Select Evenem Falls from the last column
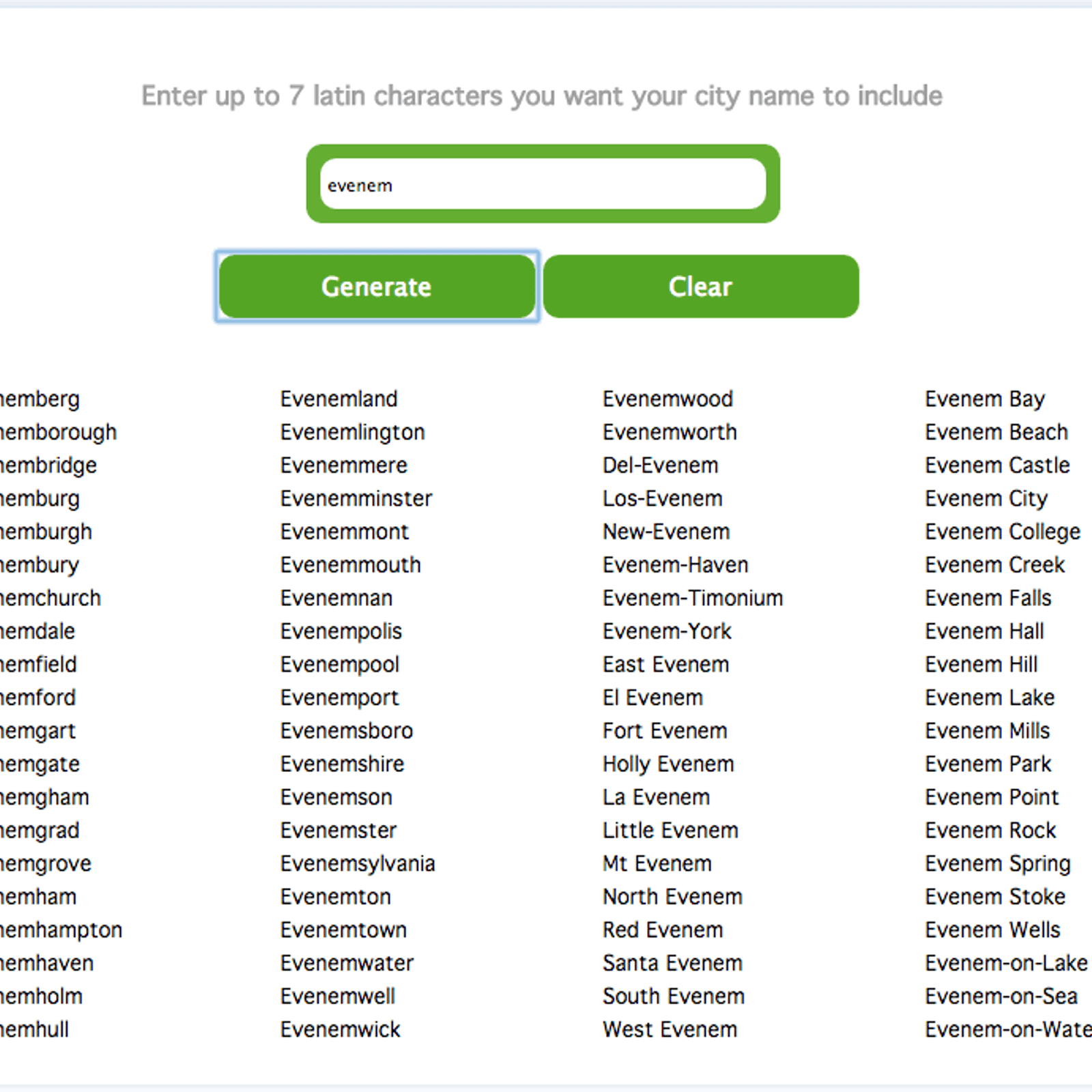Viewport: 1092px width, 1092px height. (x=988, y=597)
